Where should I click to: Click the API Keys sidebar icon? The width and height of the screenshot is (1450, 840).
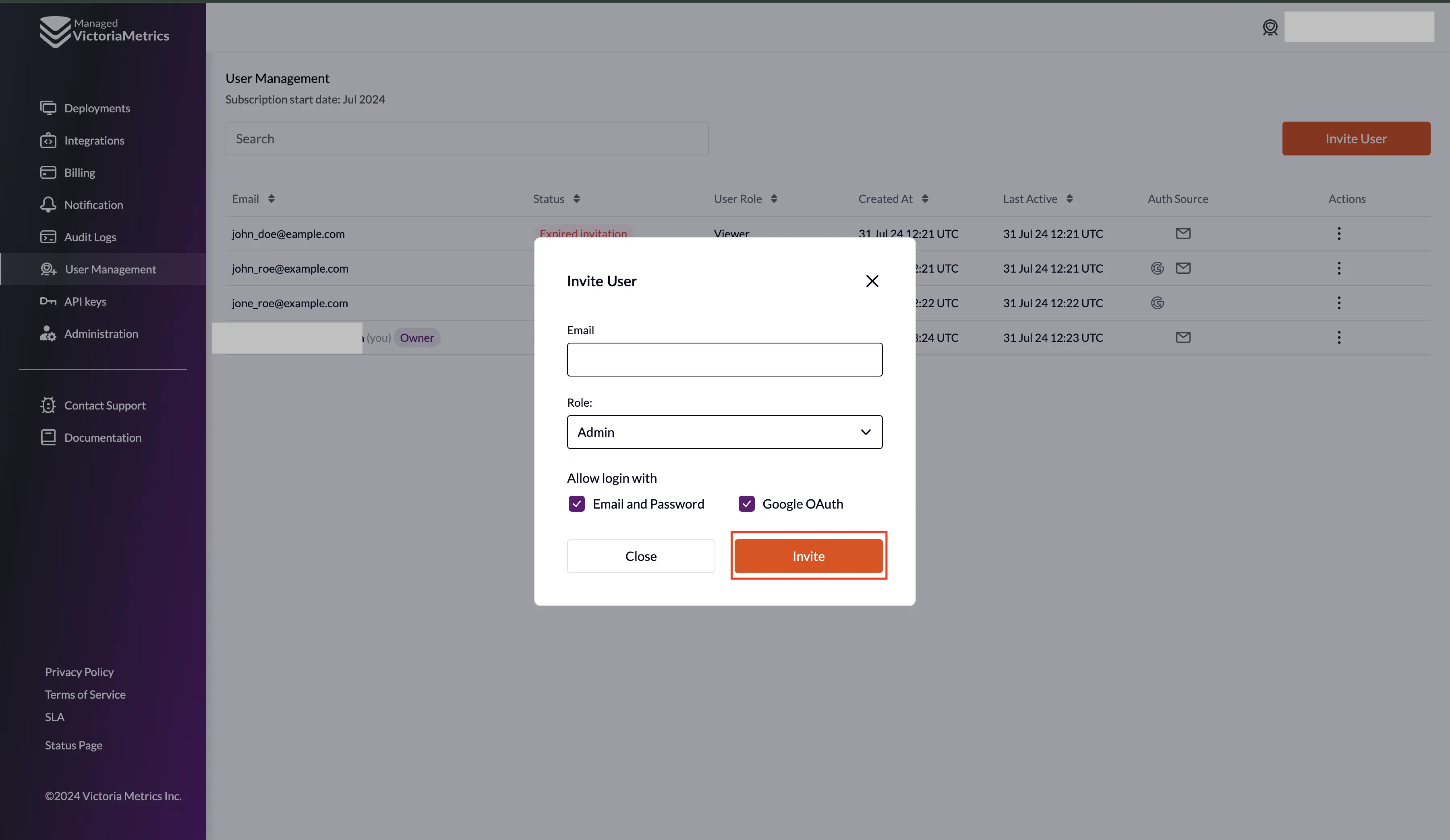coord(48,301)
